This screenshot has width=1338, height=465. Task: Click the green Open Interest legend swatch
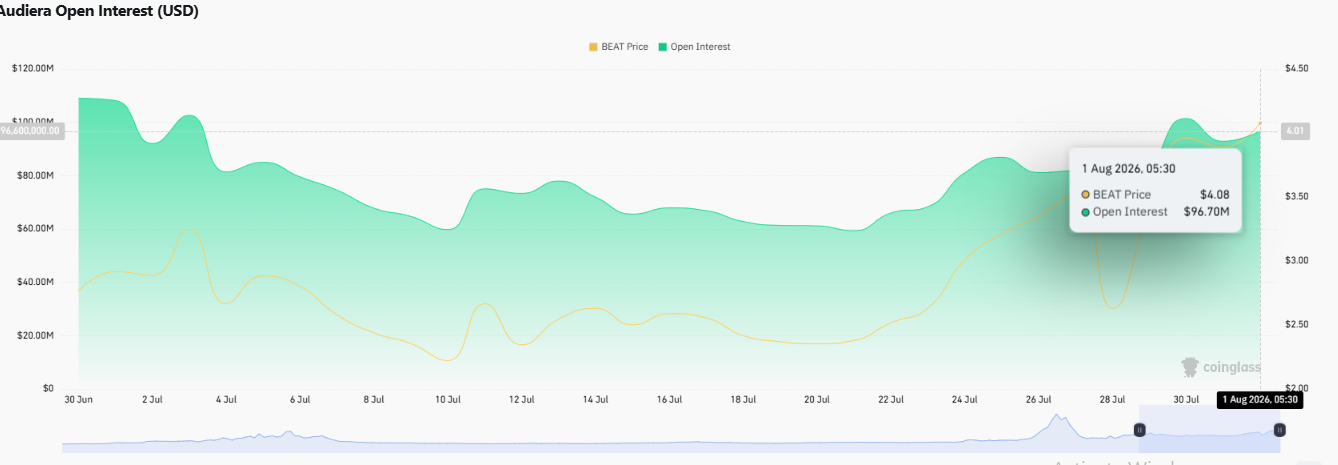point(662,47)
